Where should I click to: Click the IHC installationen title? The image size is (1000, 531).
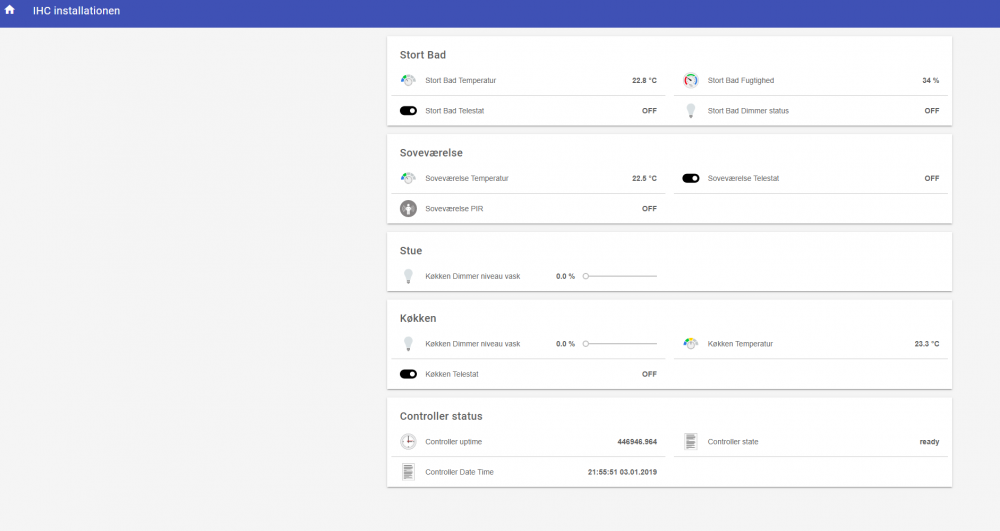coord(76,11)
